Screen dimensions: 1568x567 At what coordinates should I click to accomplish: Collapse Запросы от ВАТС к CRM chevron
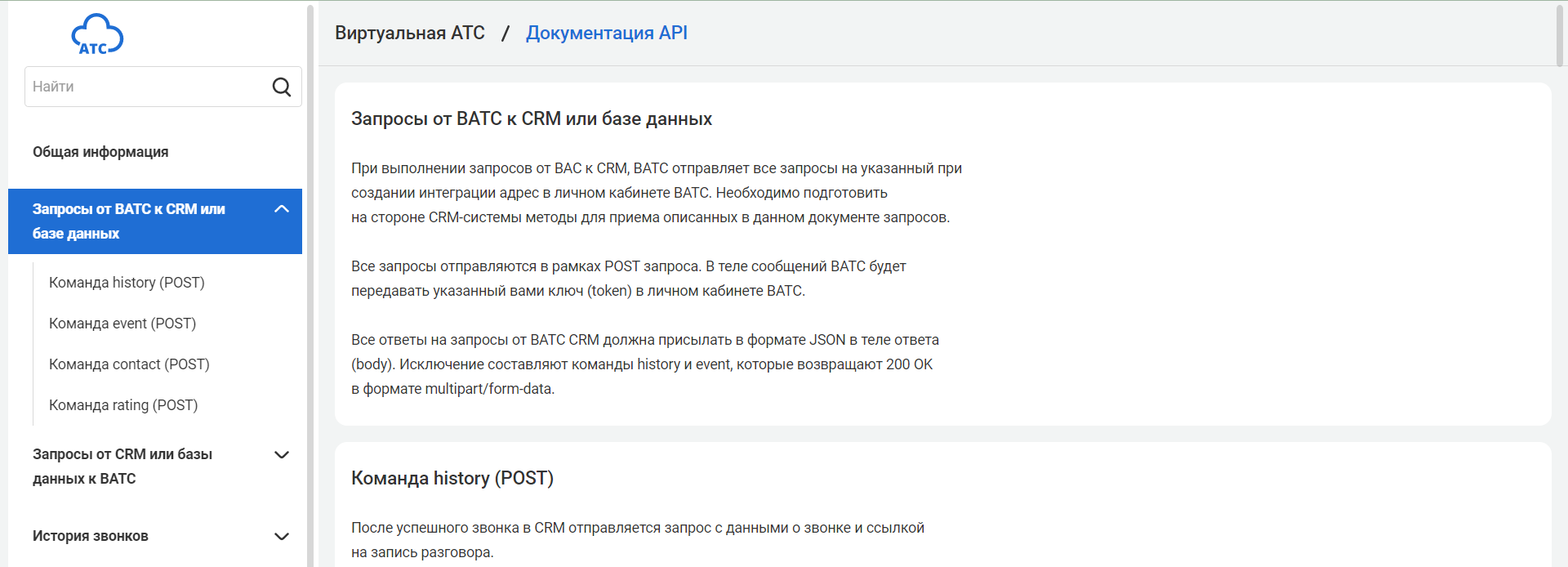(282, 209)
